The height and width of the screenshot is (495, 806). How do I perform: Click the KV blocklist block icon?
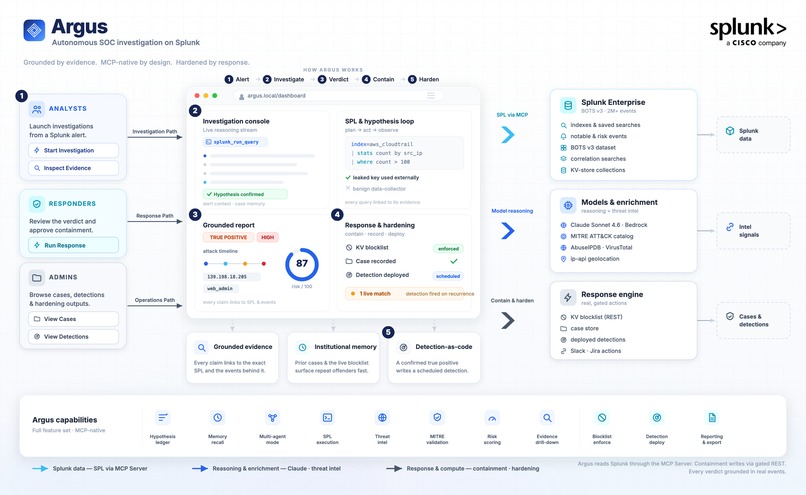[349, 248]
